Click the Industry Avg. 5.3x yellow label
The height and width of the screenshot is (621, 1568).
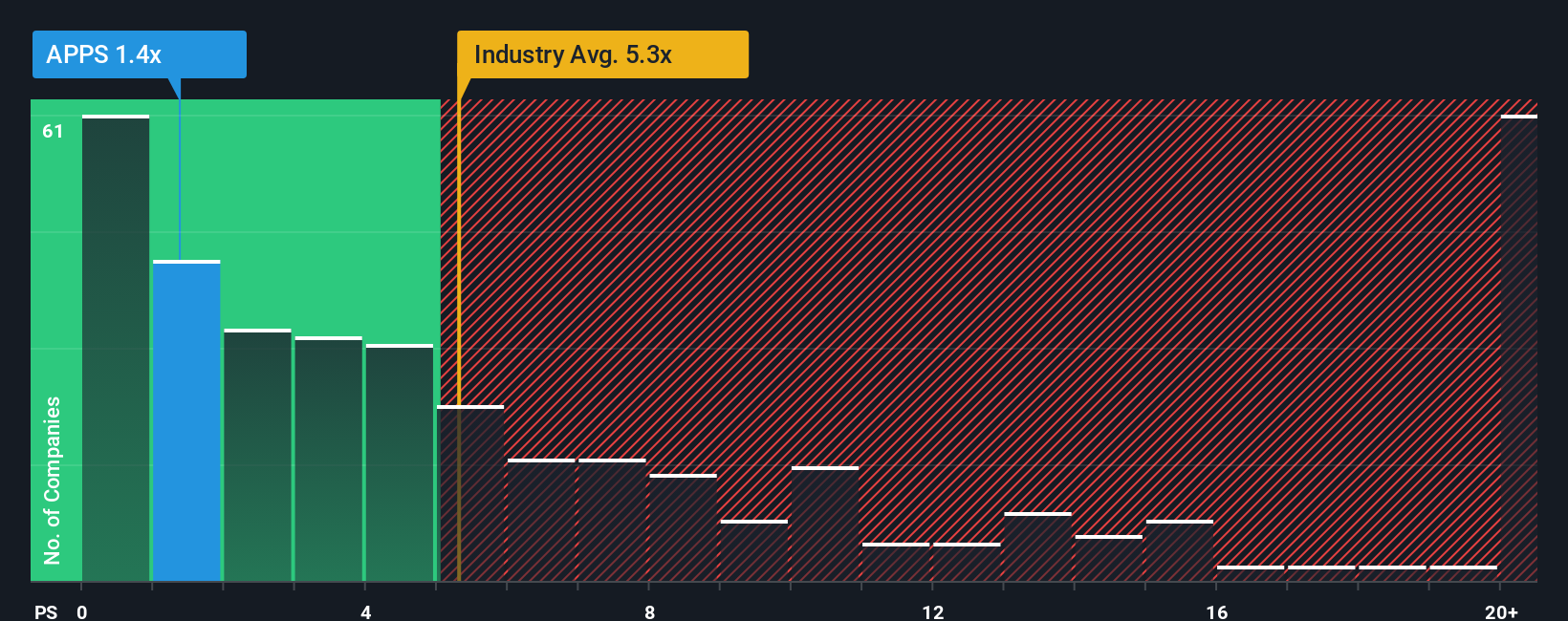tap(602, 54)
